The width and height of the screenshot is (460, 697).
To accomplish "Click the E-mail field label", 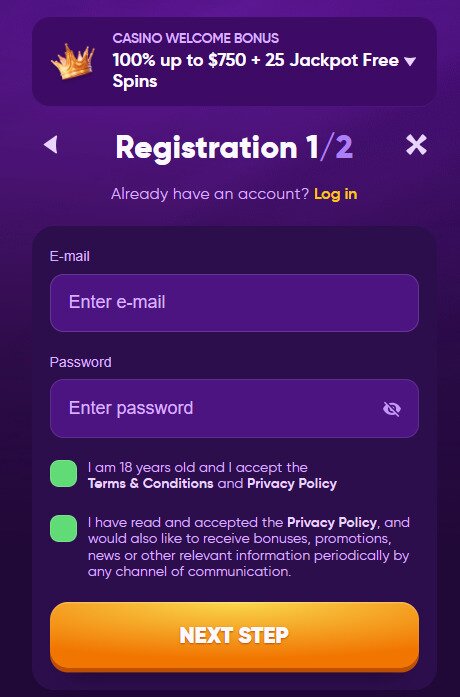I will click(70, 256).
